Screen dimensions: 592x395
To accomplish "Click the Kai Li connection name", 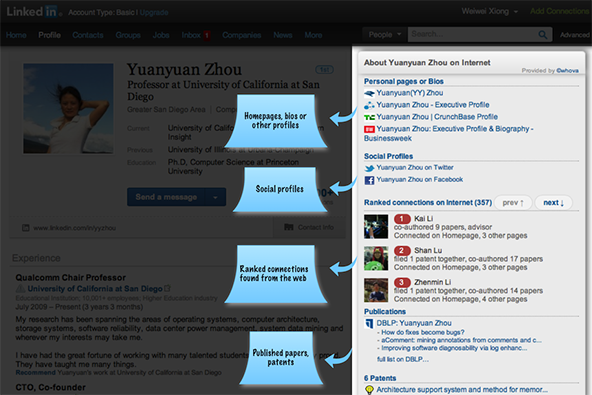I will click(424, 219).
